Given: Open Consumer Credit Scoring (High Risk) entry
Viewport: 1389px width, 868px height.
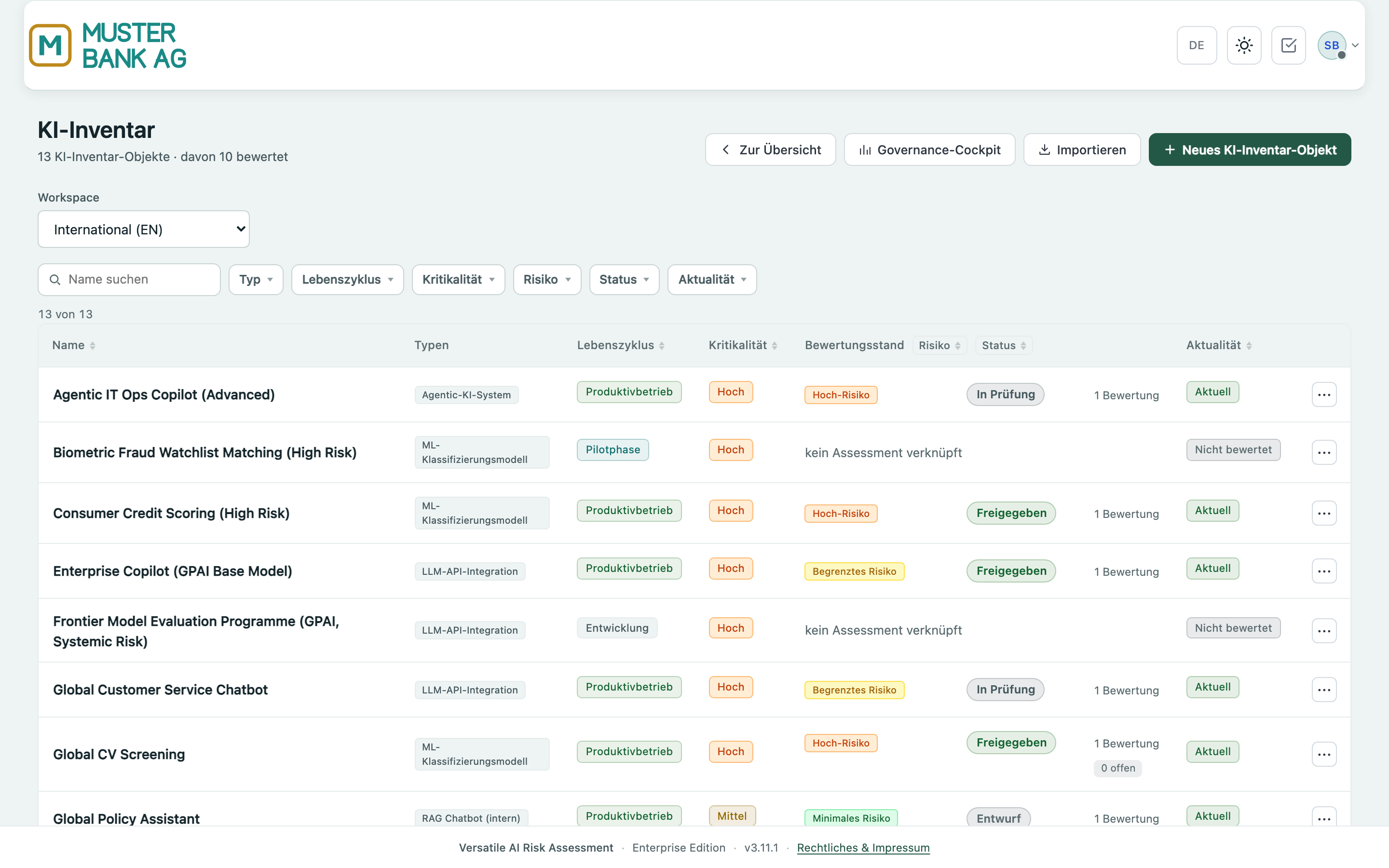Looking at the screenshot, I should [x=171, y=513].
